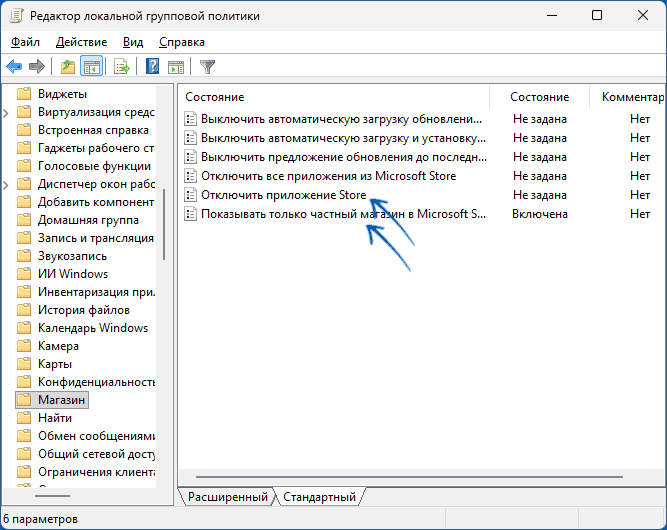Click the Forward arrow toolbar icon
Viewport: 667px width, 530px height.
pos(37,67)
